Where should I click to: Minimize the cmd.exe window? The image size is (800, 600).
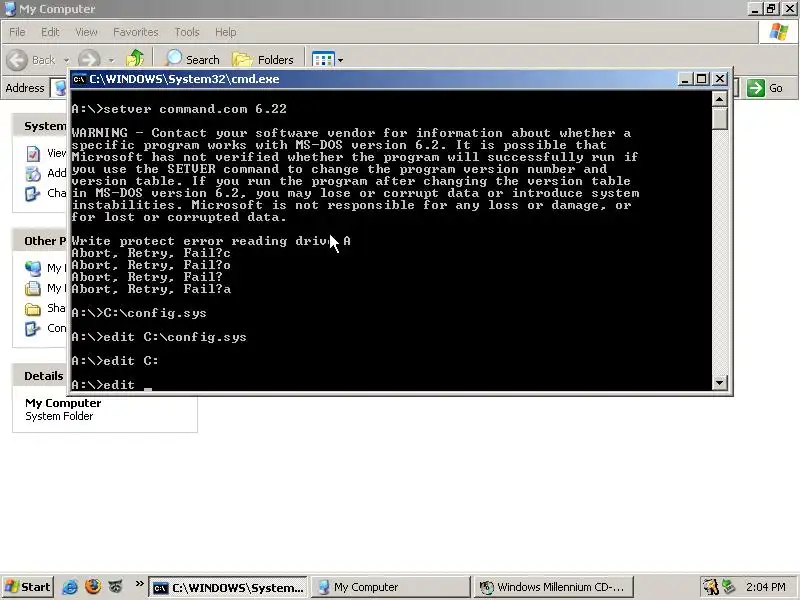(685, 79)
